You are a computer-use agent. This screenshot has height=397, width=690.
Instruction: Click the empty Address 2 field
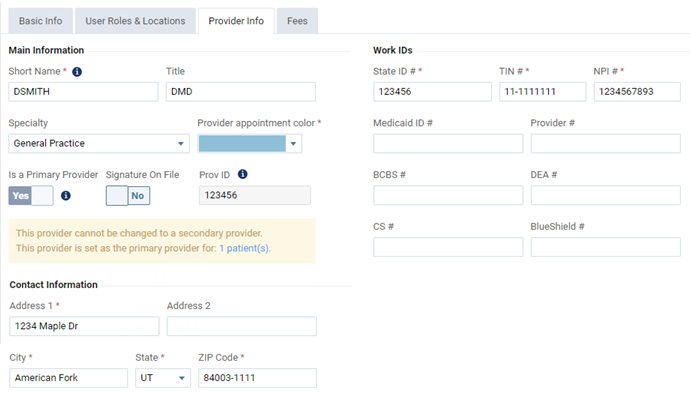pos(242,326)
